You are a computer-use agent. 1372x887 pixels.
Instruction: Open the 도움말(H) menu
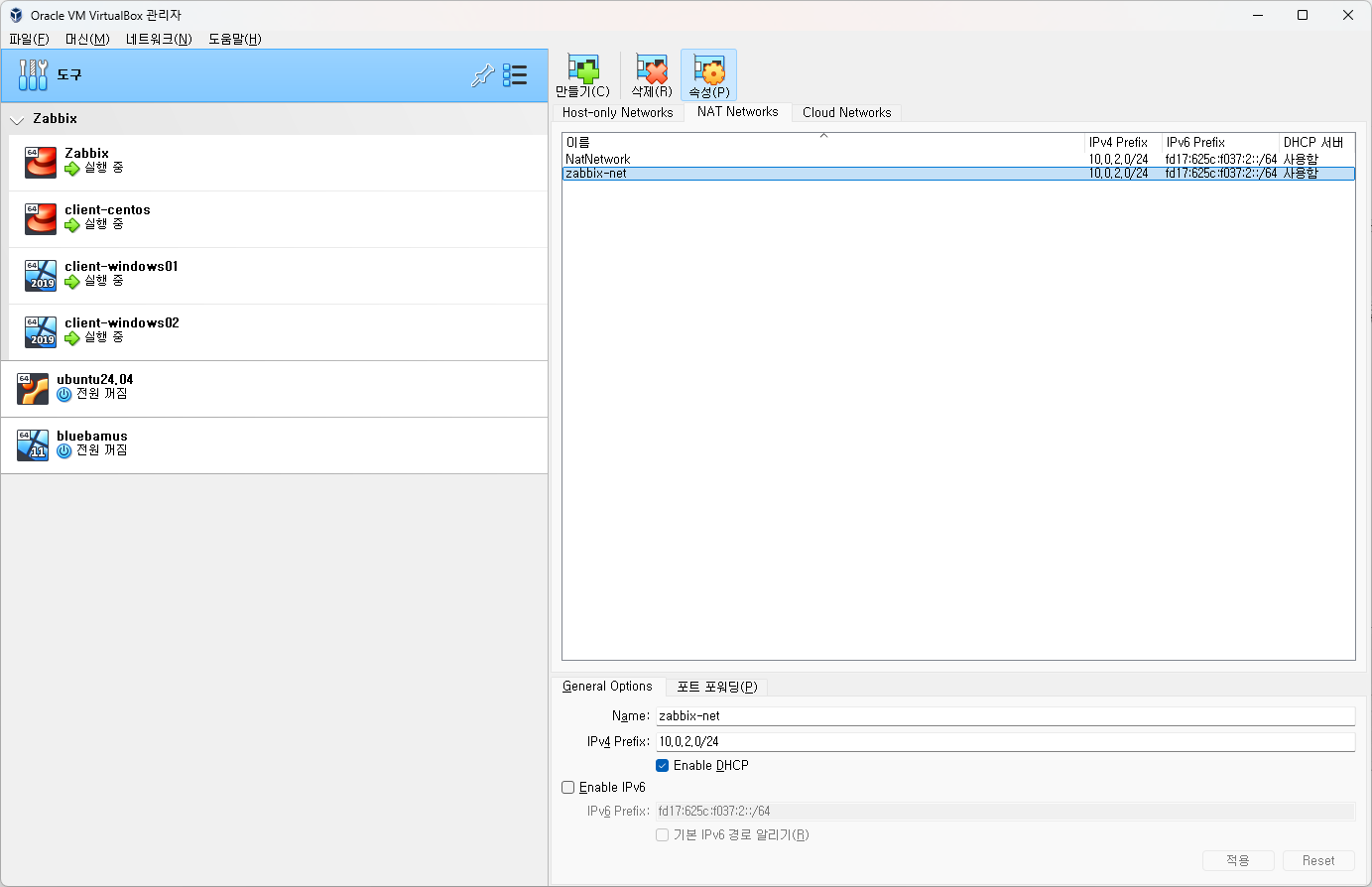[235, 39]
